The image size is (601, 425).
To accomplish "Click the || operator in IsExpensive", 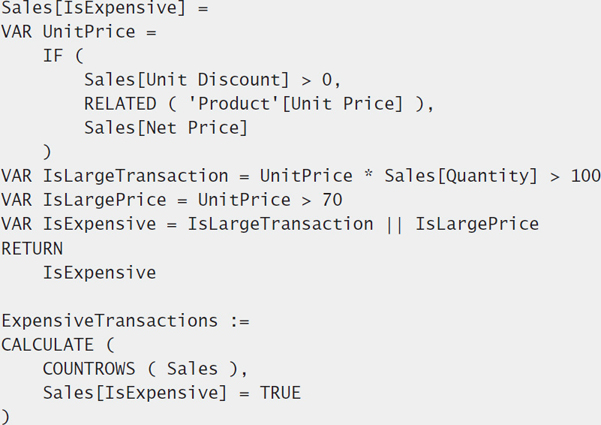I will pyautogui.click(x=394, y=224).
